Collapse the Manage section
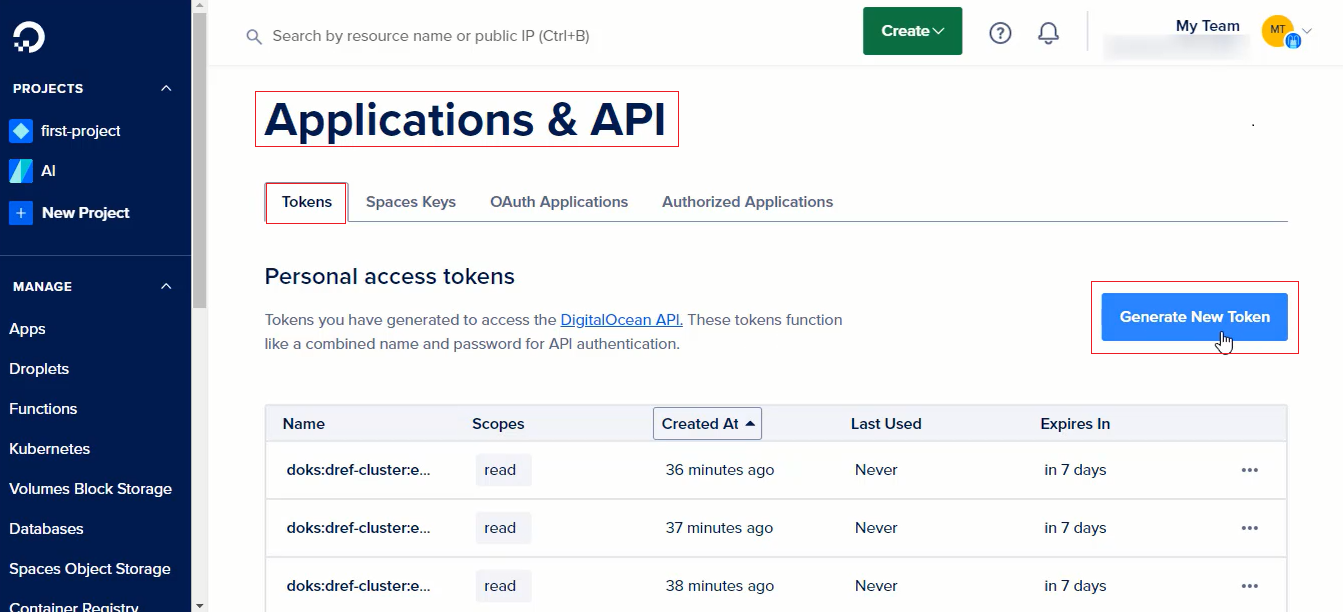 pos(166,287)
